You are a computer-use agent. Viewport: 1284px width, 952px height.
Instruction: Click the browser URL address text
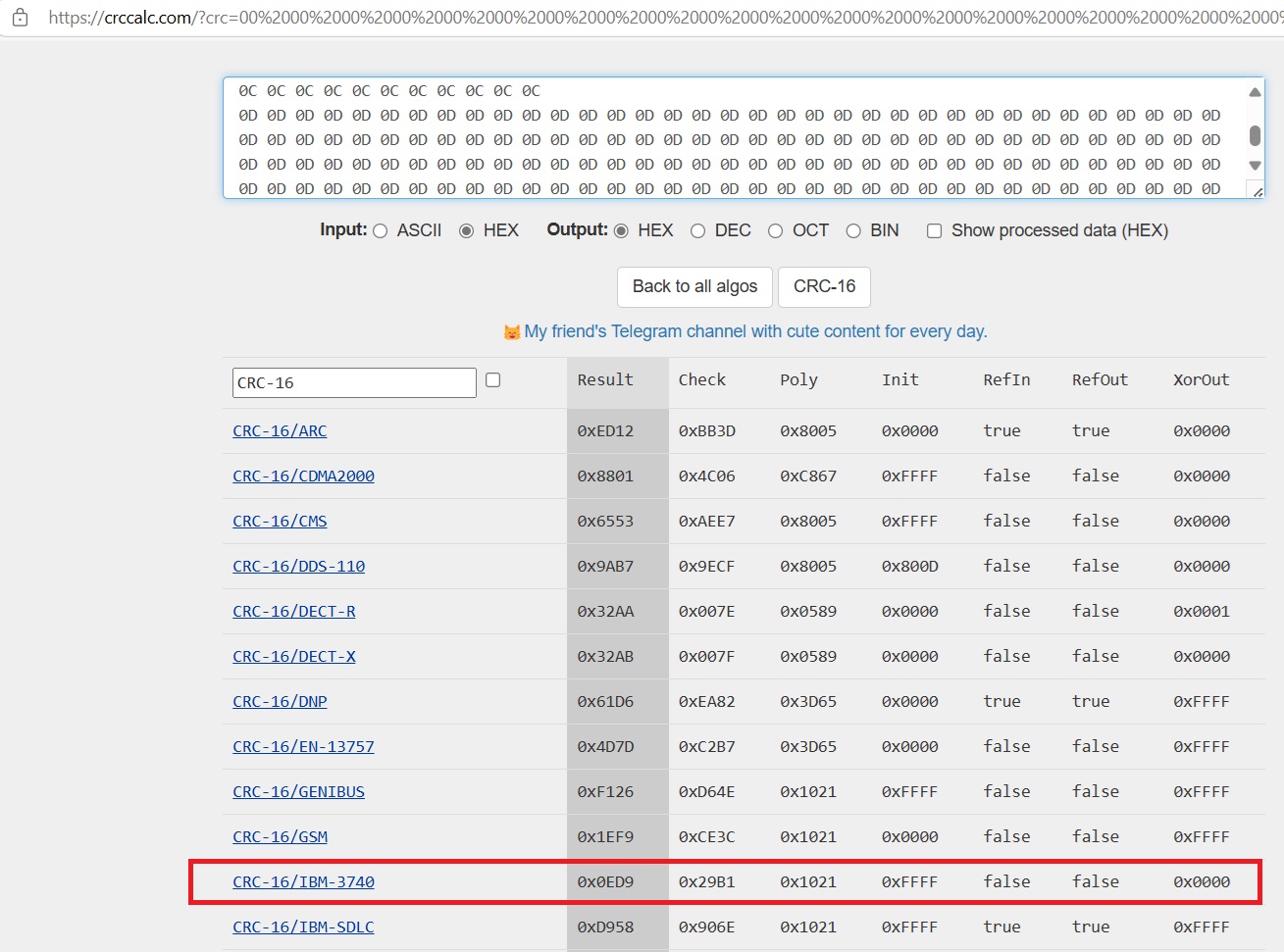(x=665, y=18)
